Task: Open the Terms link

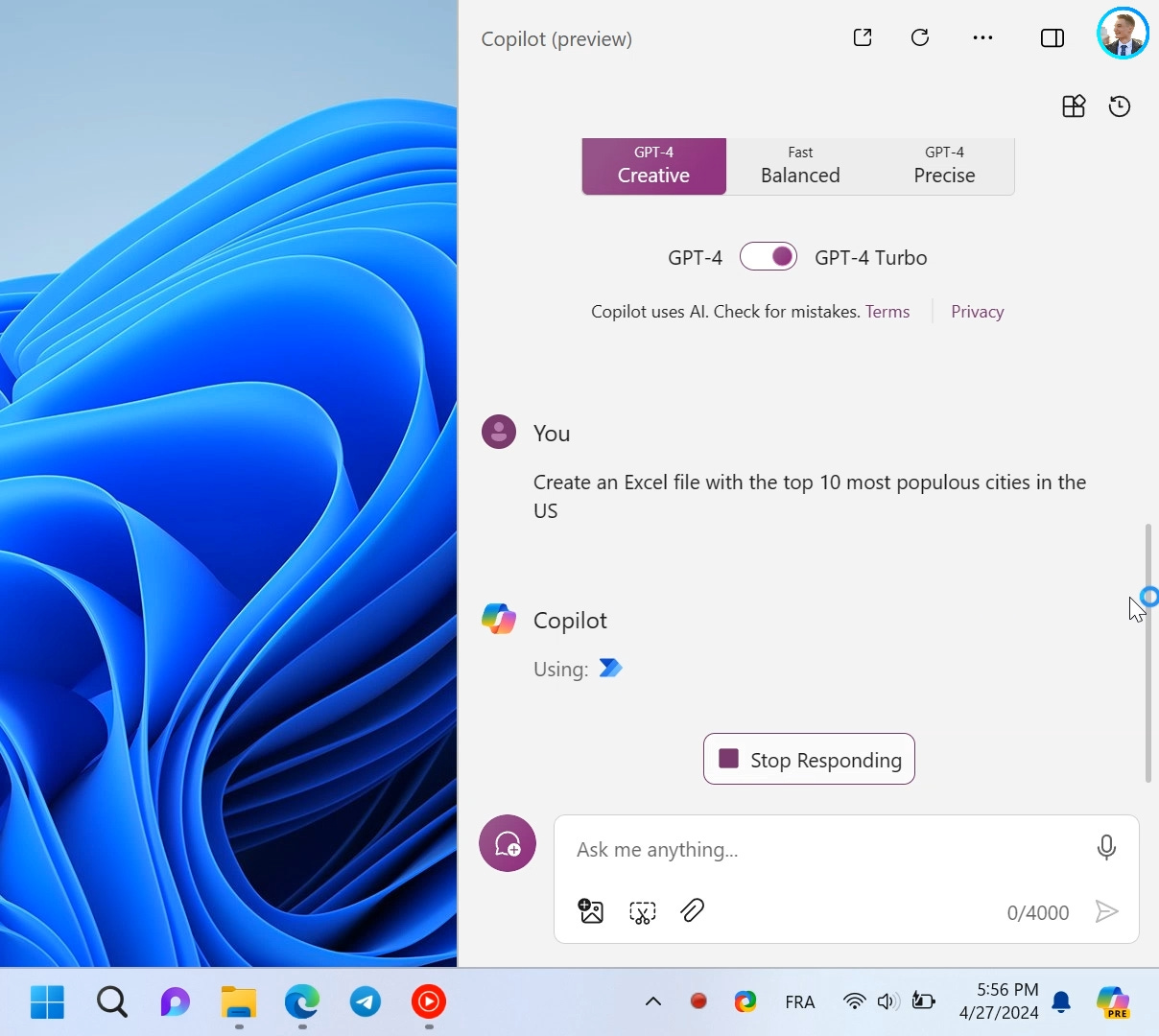Action: [887, 312]
